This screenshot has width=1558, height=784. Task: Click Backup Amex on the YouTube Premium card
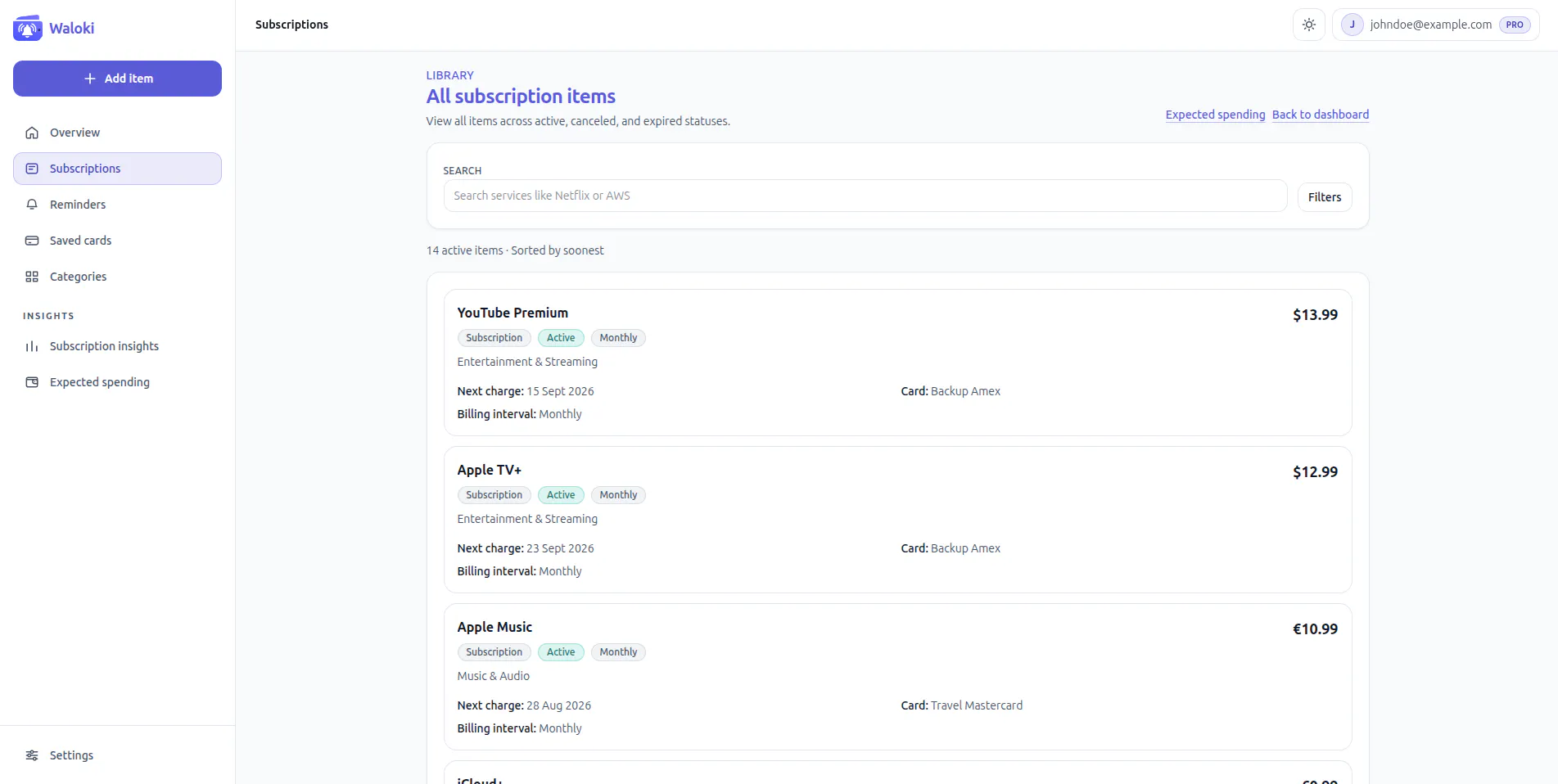point(965,391)
